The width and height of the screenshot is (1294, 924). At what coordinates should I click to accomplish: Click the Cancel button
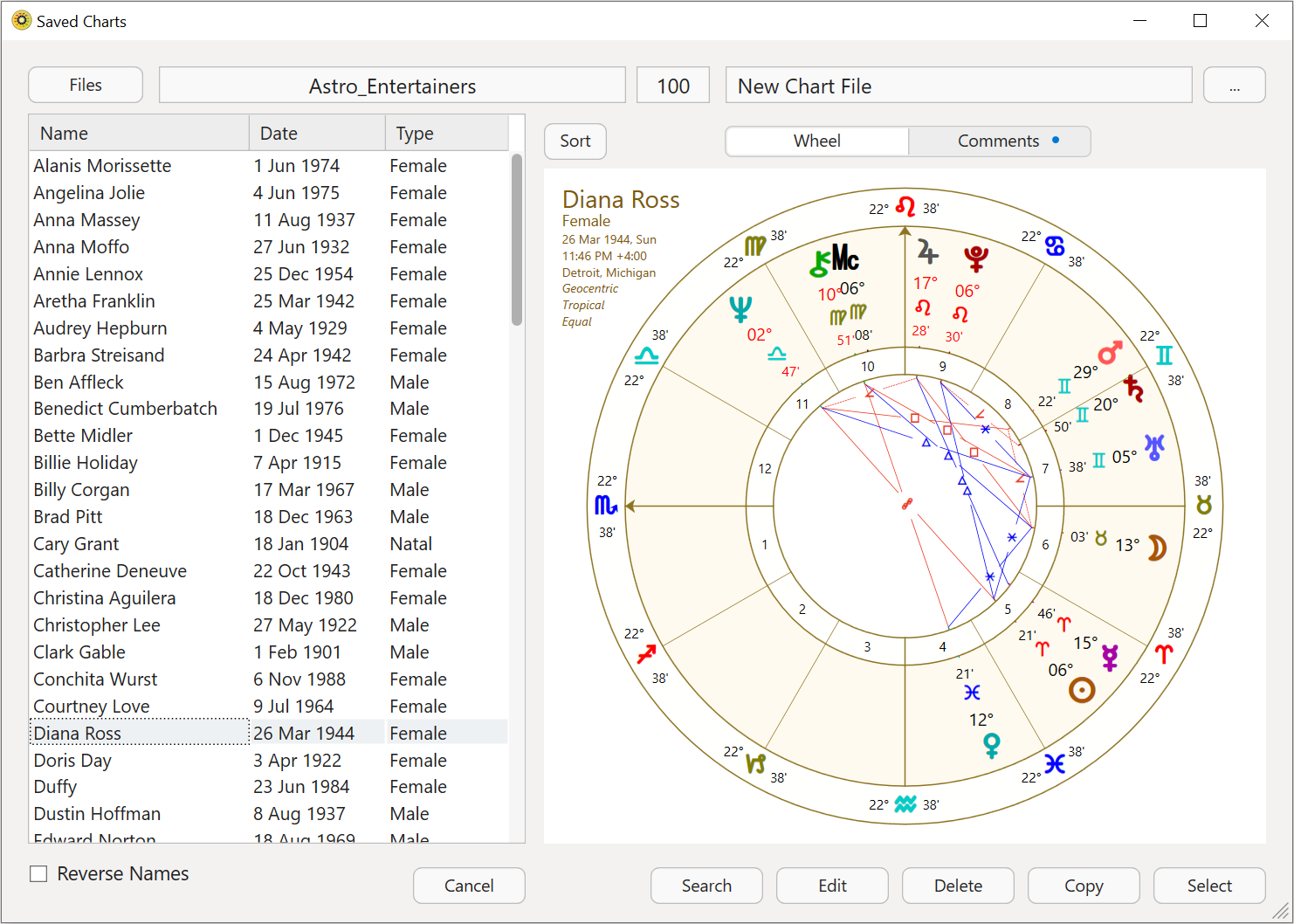click(469, 886)
